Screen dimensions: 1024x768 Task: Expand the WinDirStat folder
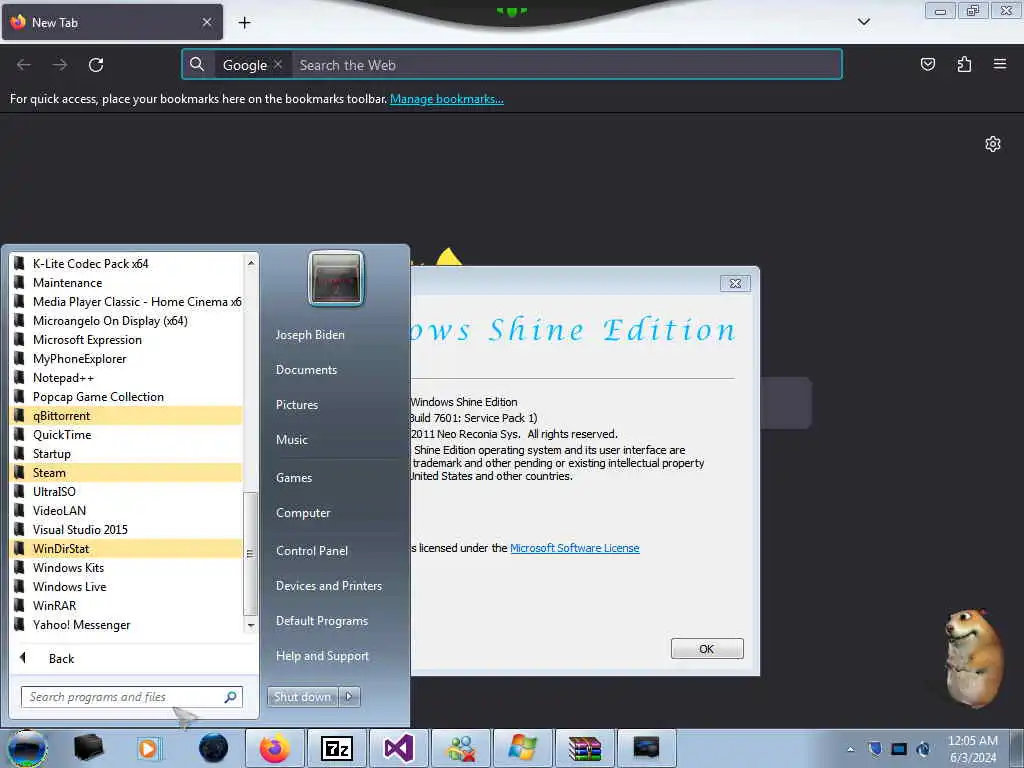tap(126, 549)
